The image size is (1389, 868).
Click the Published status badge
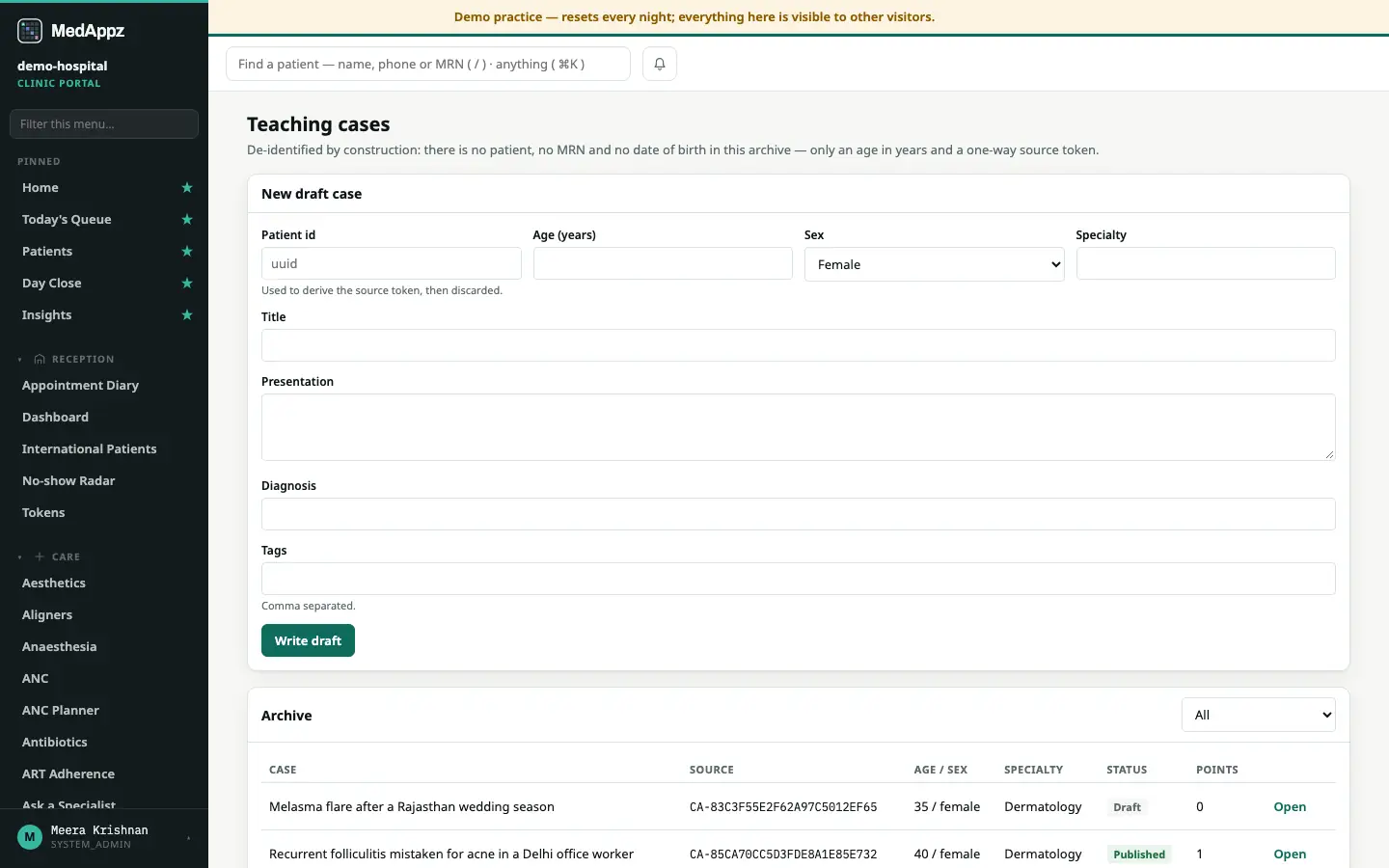(x=1139, y=854)
